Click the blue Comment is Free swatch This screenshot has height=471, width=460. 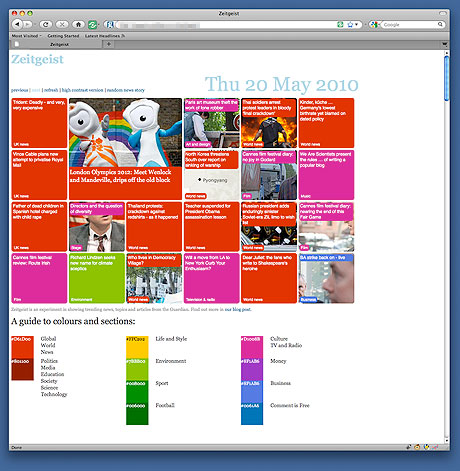click(252, 414)
